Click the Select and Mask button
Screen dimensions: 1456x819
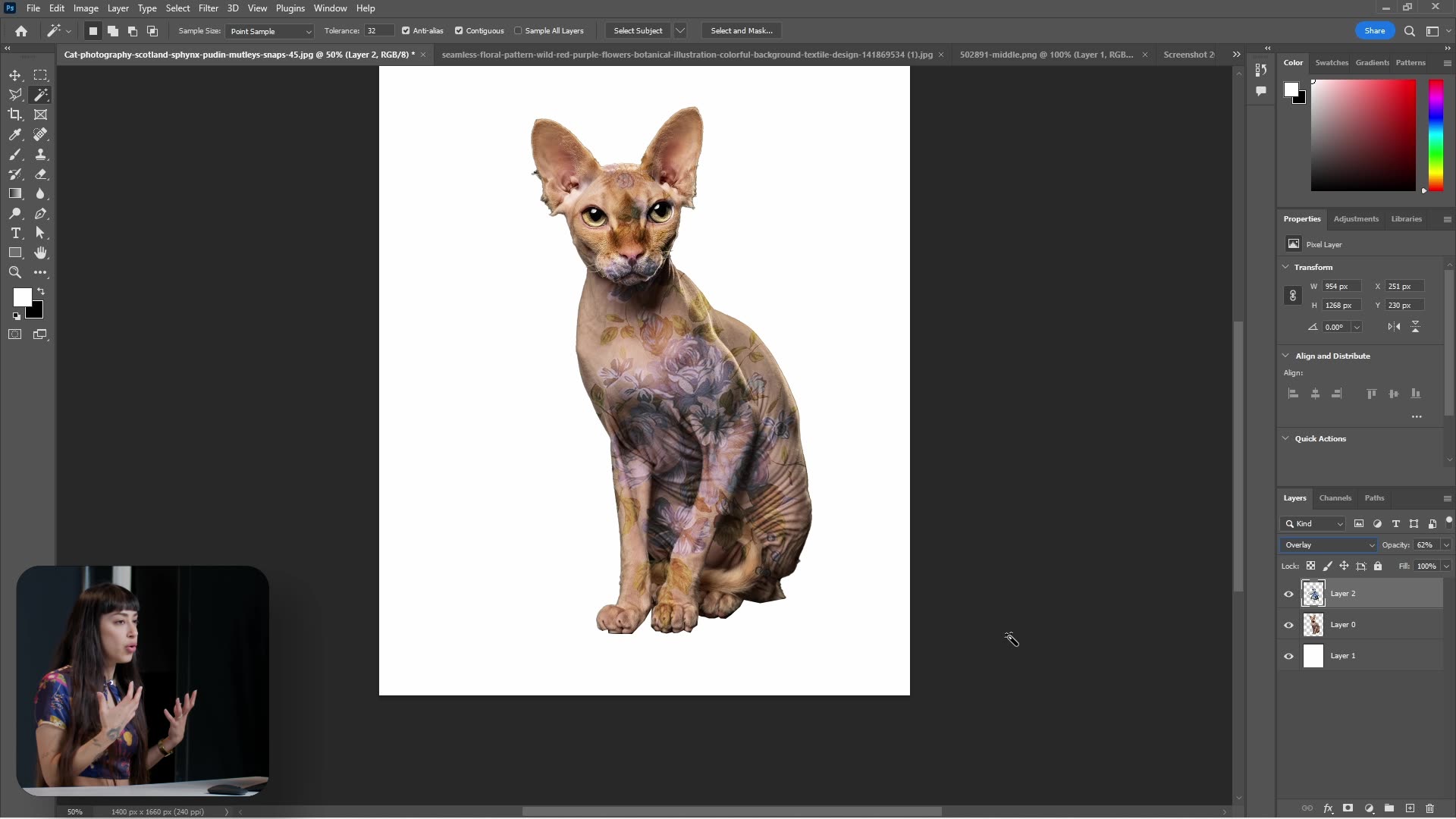(742, 31)
